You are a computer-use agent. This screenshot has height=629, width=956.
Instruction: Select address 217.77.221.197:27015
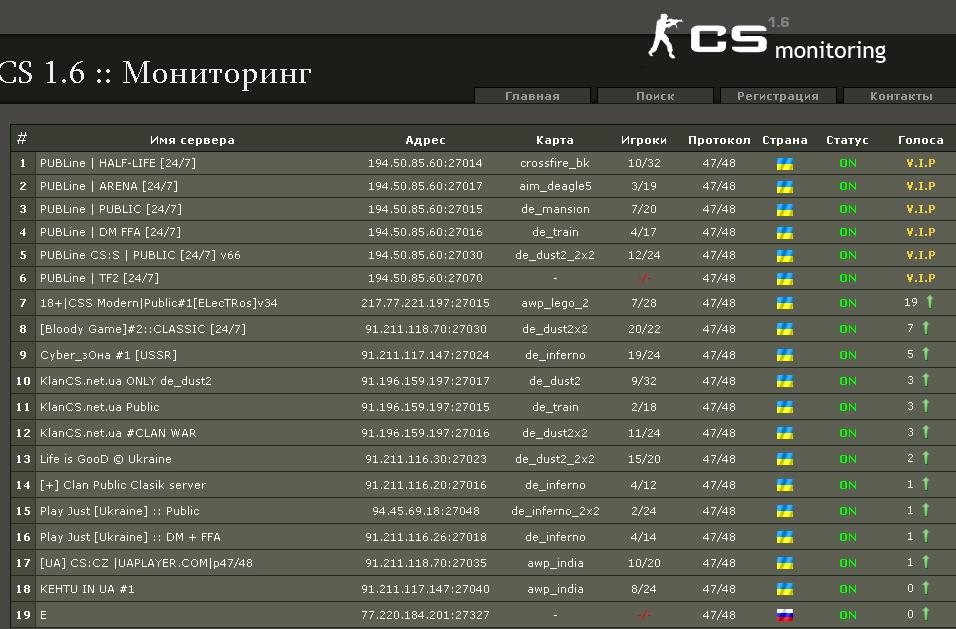(425, 303)
